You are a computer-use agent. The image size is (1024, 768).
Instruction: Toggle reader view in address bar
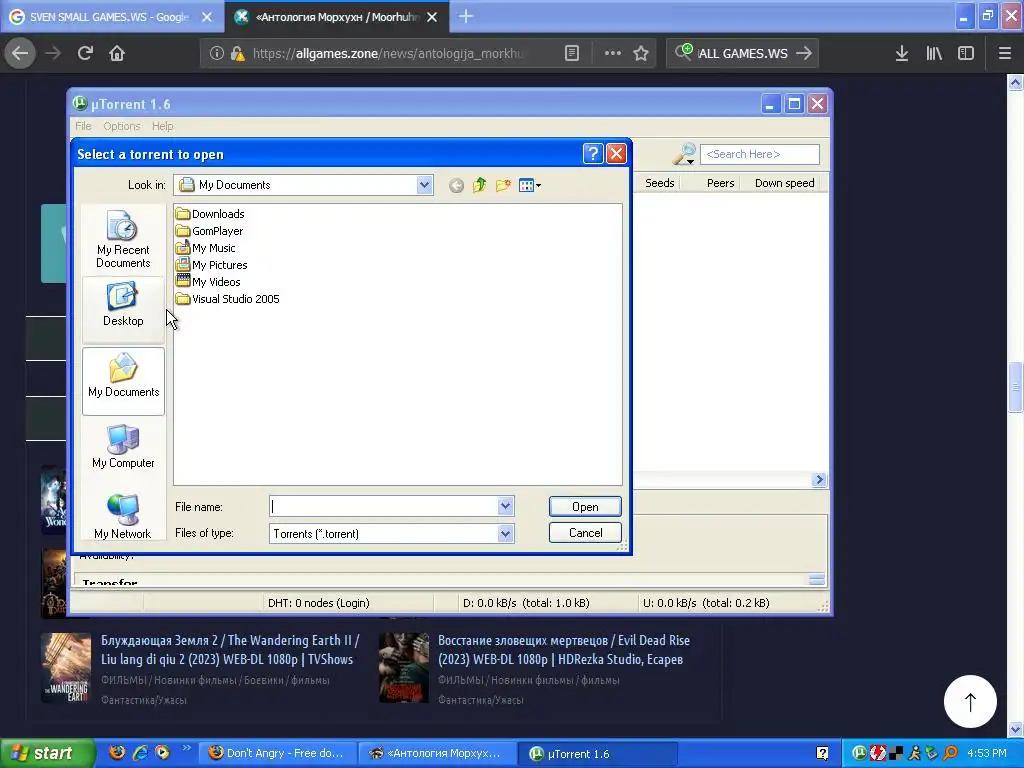click(x=571, y=53)
